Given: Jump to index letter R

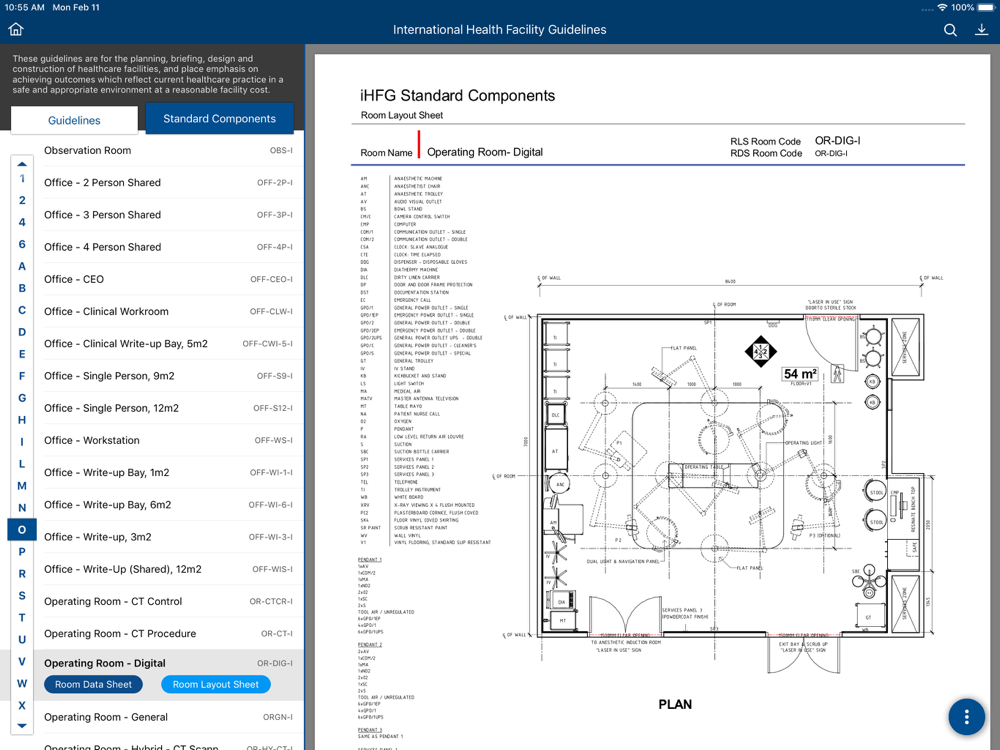Looking at the screenshot, I should 22,574.
